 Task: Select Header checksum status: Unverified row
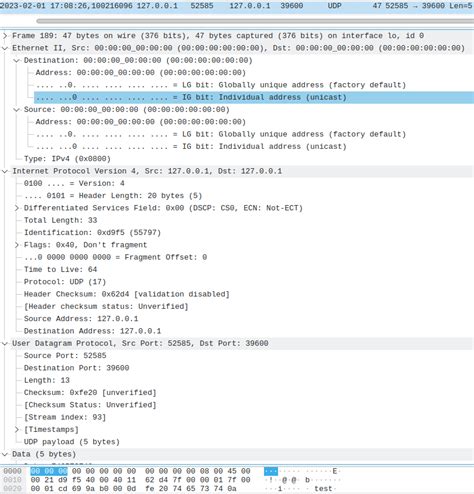coord(106,307)
